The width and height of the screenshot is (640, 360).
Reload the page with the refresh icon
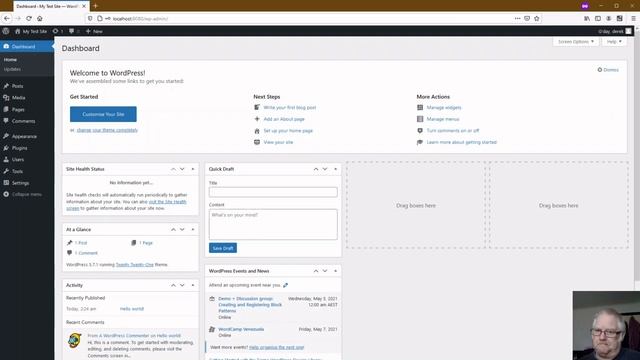pos(29,18)
